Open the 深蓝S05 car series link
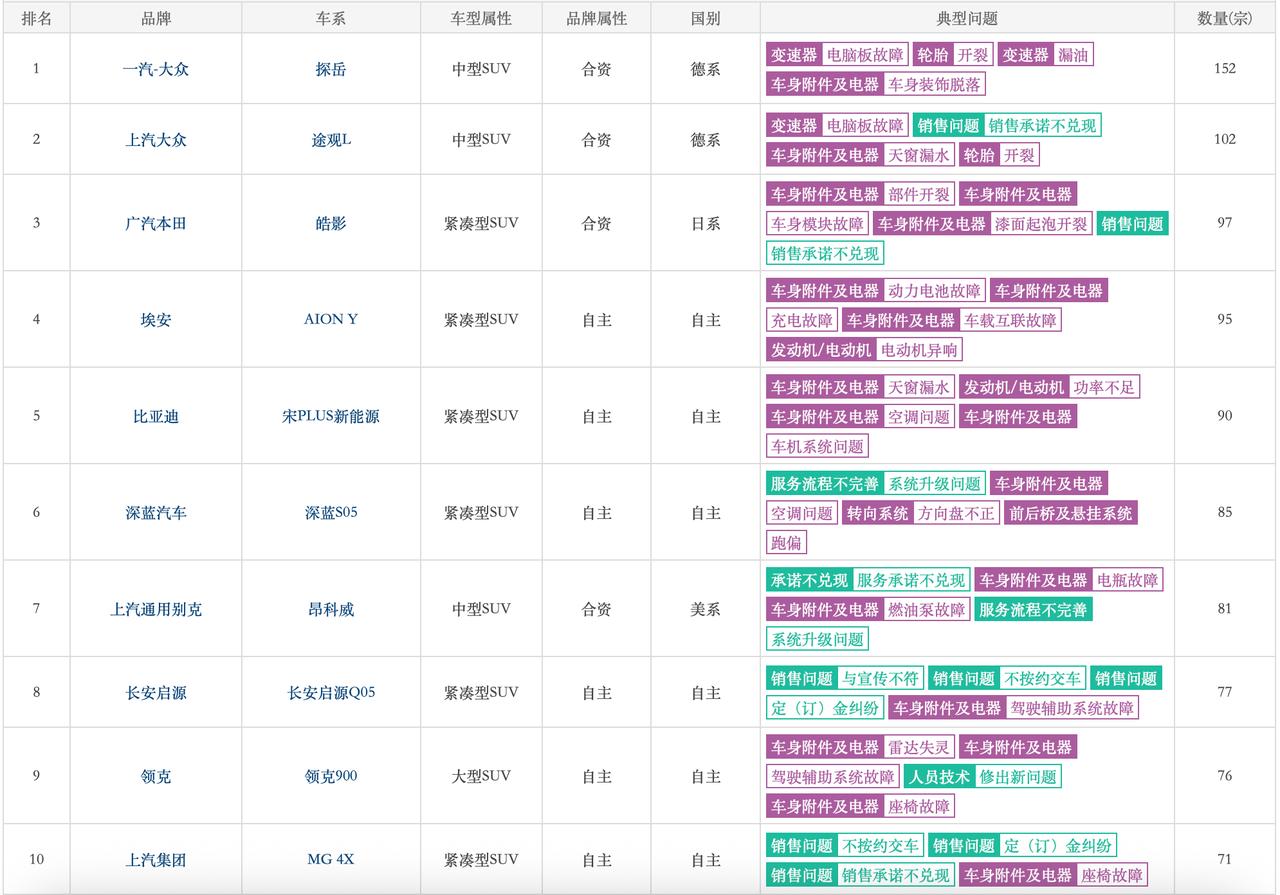1280x895 pixels. [x=331, y=513]
